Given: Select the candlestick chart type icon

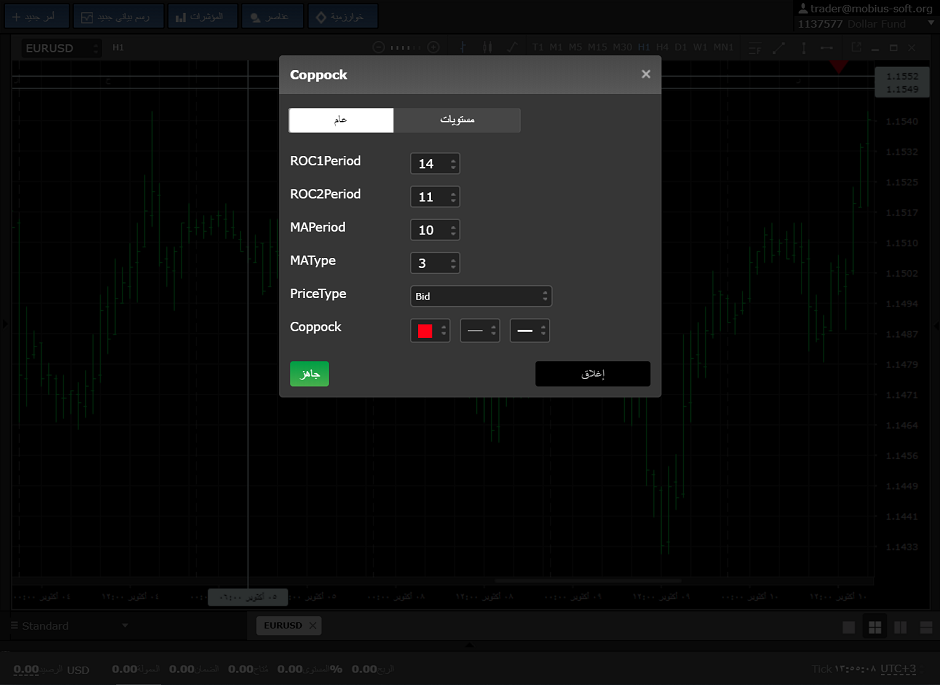Looking at the screenshot, I should click(487, 47).
